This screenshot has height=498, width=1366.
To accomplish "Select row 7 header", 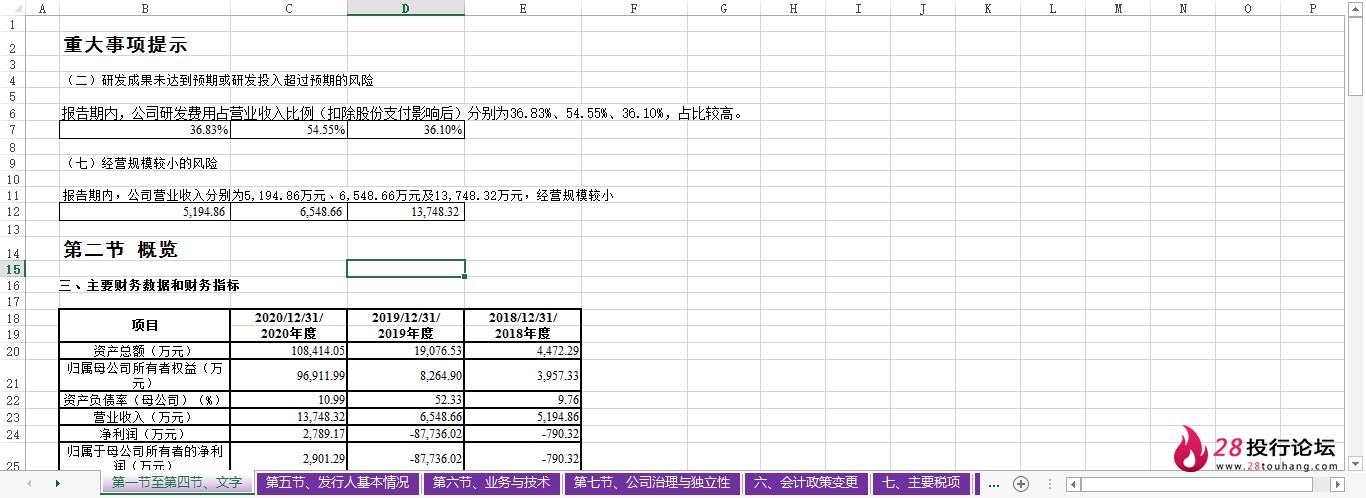I will (x=12, y=131).
